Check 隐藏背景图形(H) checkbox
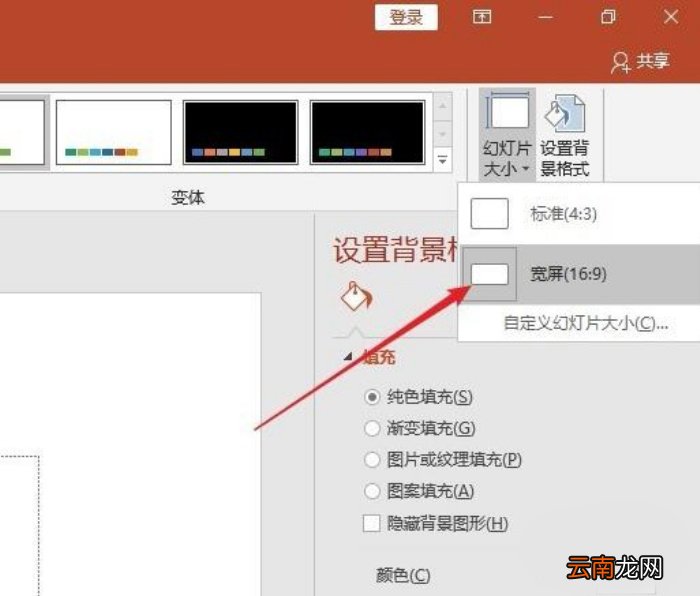The height and width of the screenshot is (596, 700). click(371, 523)
